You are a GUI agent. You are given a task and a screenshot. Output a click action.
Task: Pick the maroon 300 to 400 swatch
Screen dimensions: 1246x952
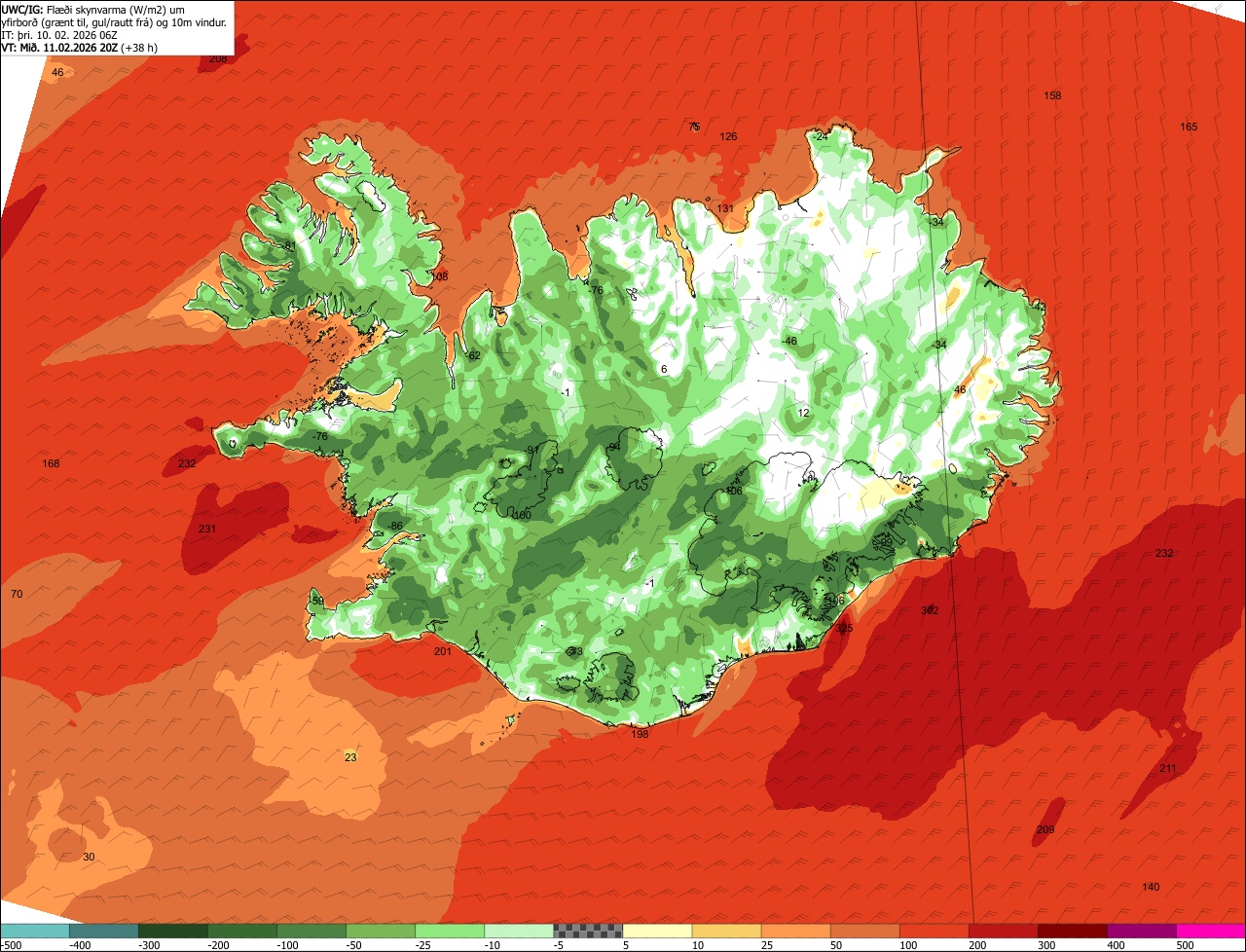coord(1072,931)
